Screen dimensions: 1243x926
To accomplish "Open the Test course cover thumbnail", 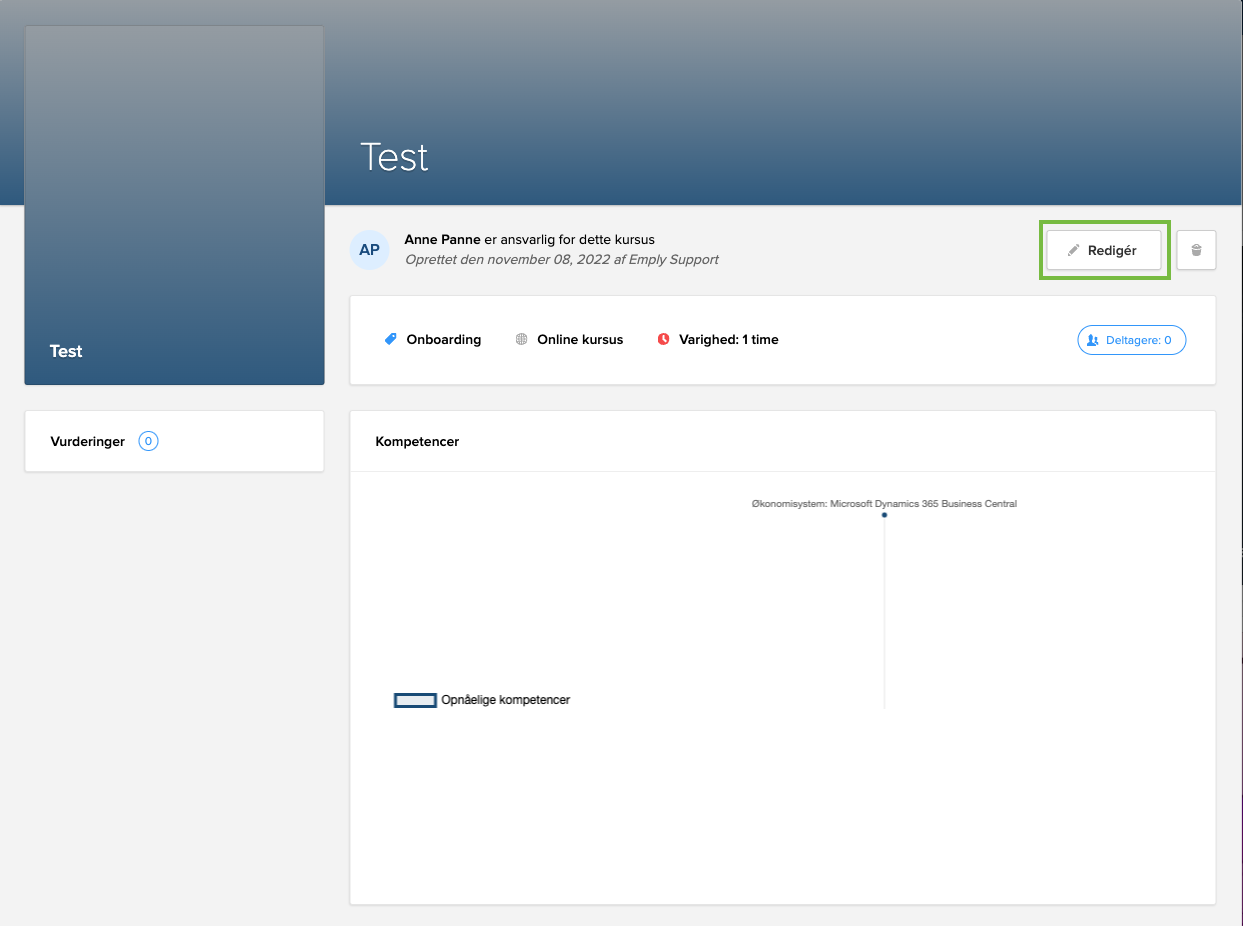I will tap(173, 205).
